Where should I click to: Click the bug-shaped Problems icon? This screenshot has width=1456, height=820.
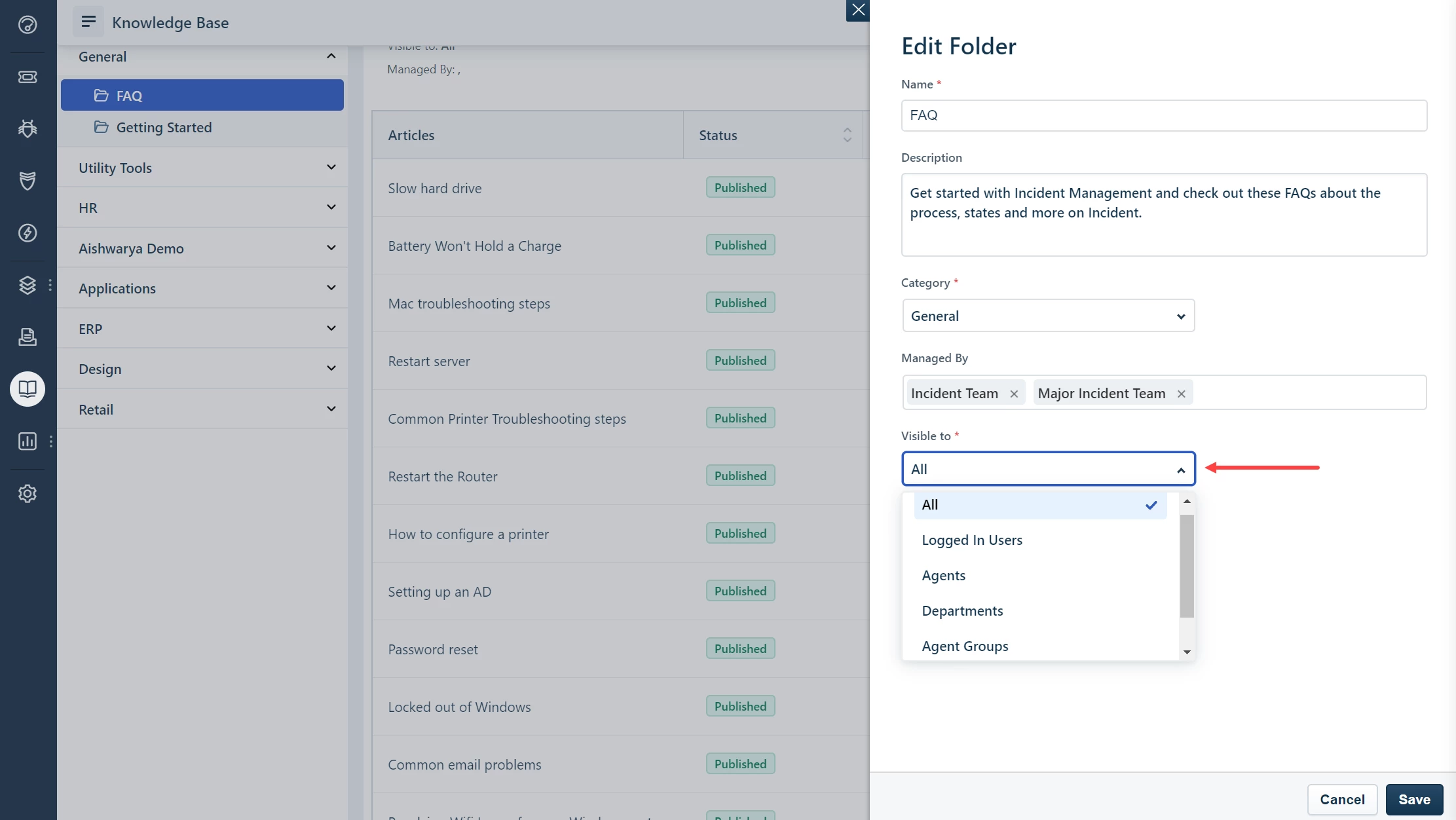point(28,128)
